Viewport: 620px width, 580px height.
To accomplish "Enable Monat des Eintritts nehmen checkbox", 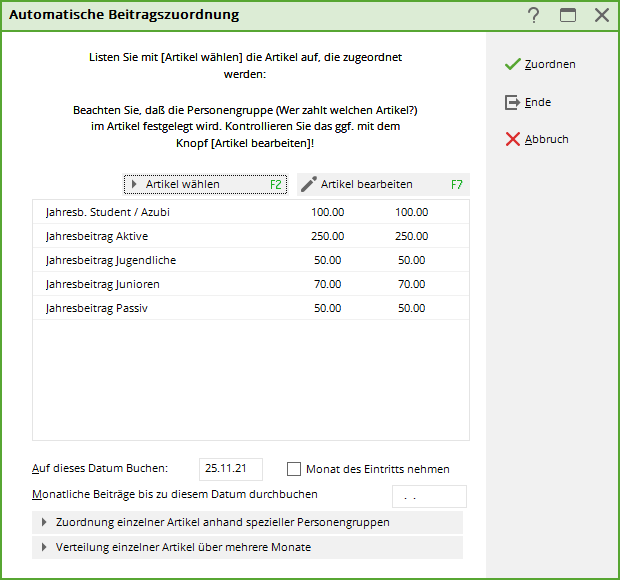I will (x=294, y=469).
